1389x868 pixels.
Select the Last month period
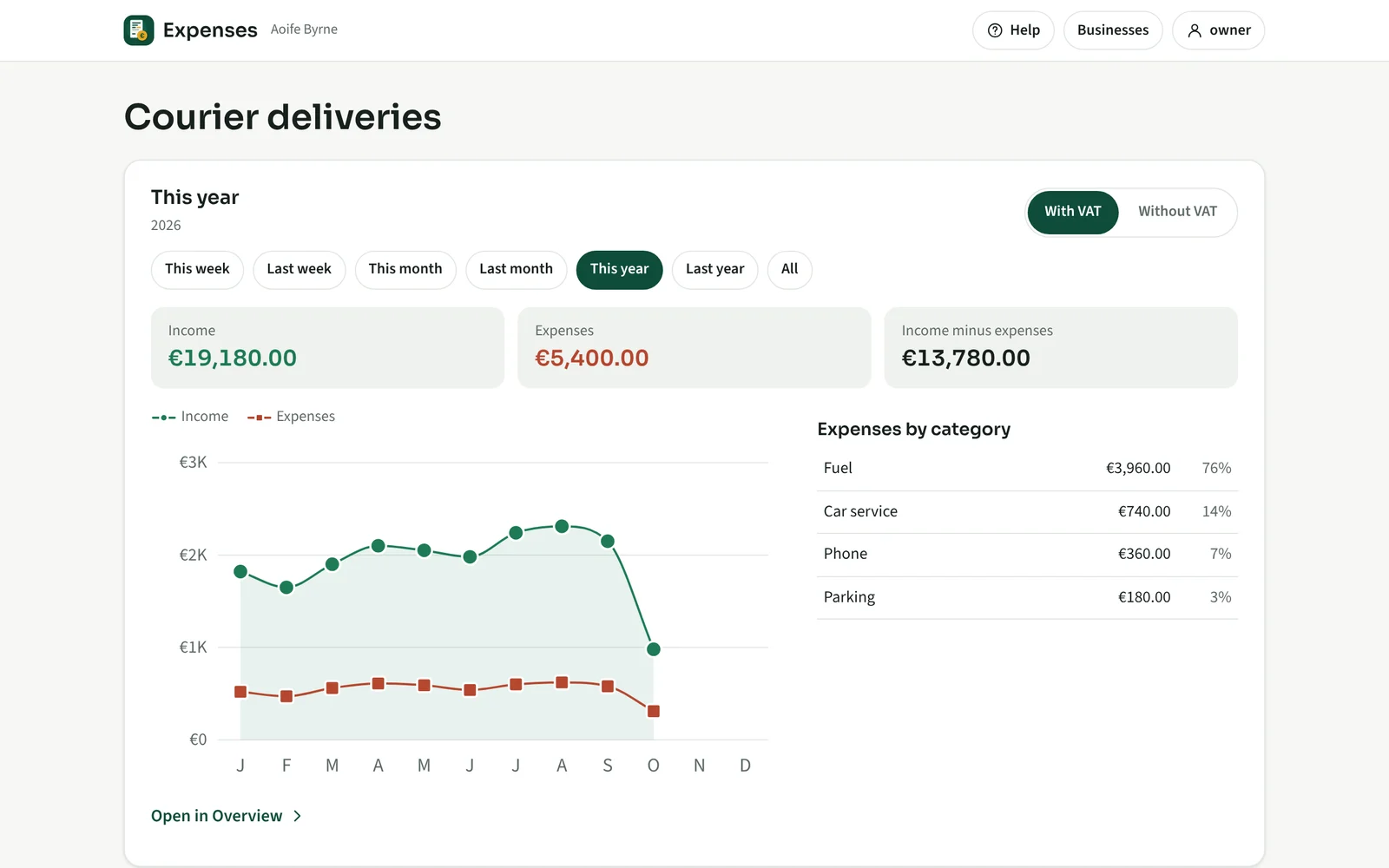[516, 269]
